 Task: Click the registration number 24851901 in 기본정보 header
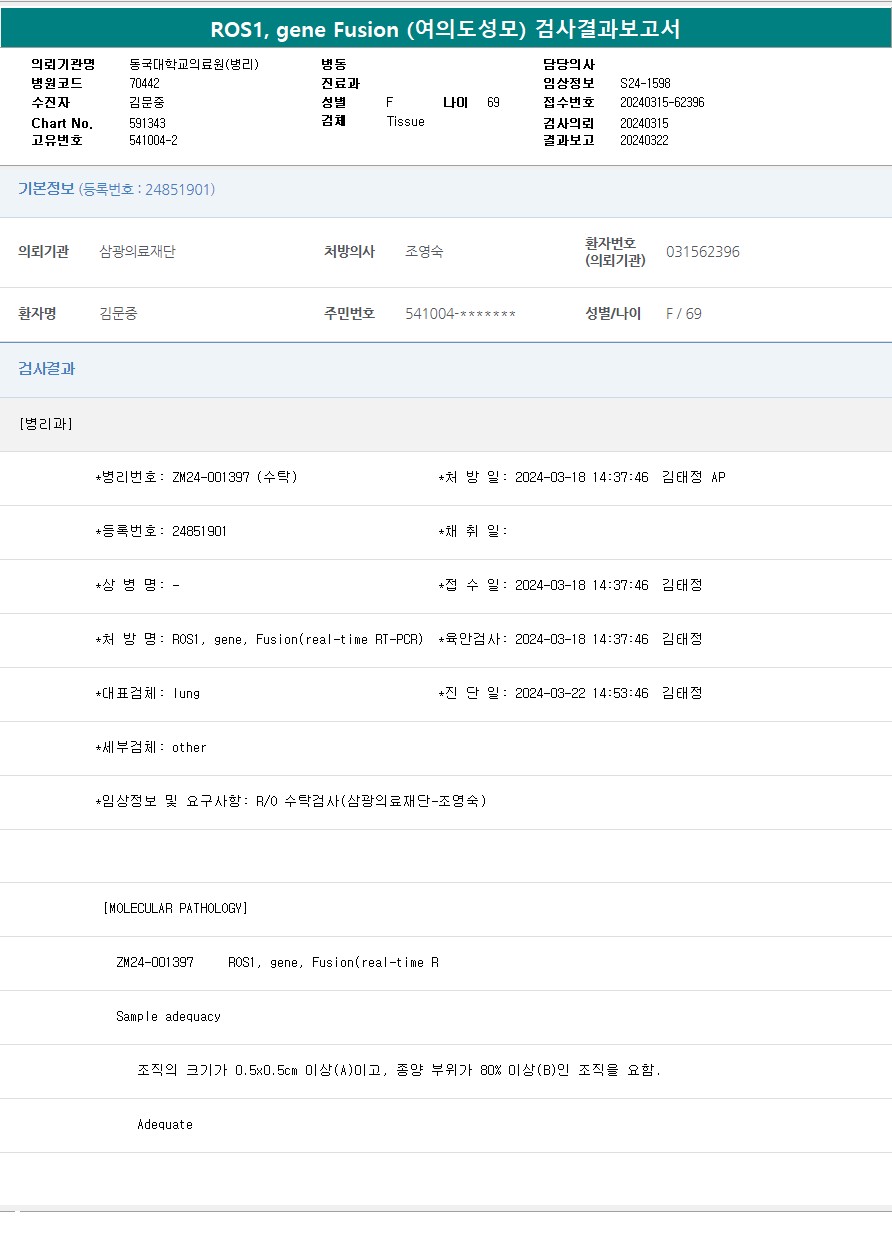coord(179,190)
